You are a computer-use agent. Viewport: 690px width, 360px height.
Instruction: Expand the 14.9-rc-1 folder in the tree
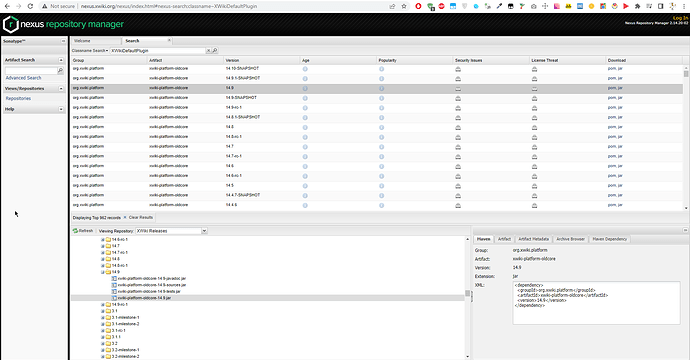click(x=103, y=305)
